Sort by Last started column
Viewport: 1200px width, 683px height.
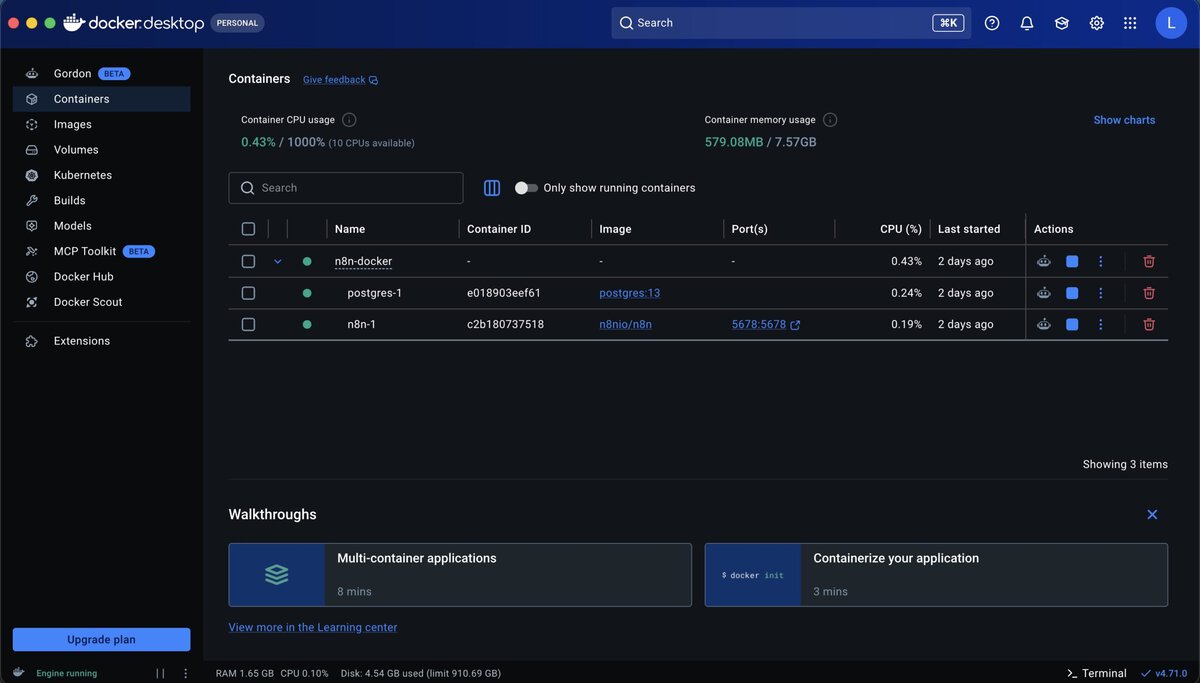pyautogui.click(x=969, y=229)
